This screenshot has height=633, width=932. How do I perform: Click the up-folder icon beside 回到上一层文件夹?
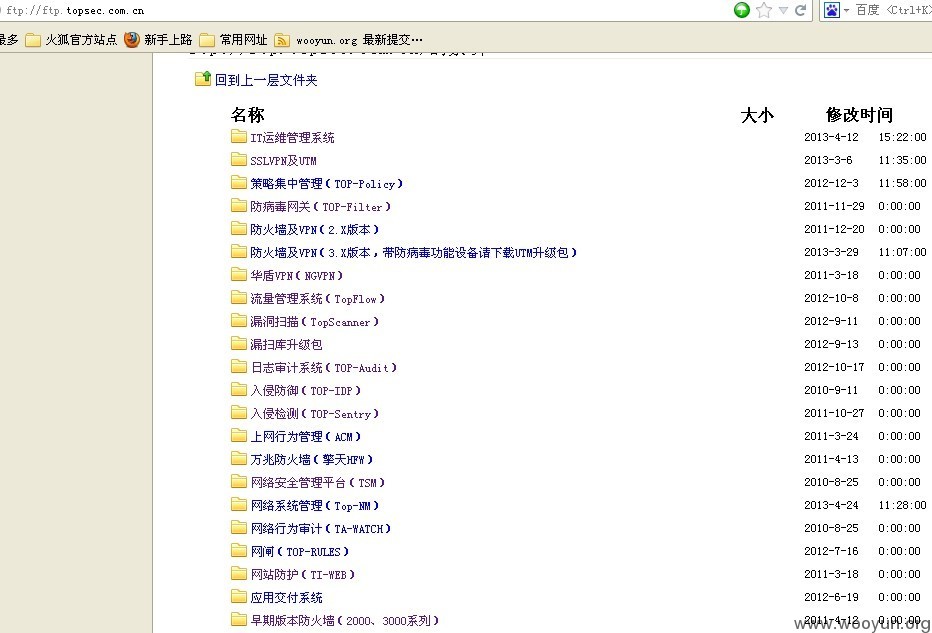click(x=203, y=78)
